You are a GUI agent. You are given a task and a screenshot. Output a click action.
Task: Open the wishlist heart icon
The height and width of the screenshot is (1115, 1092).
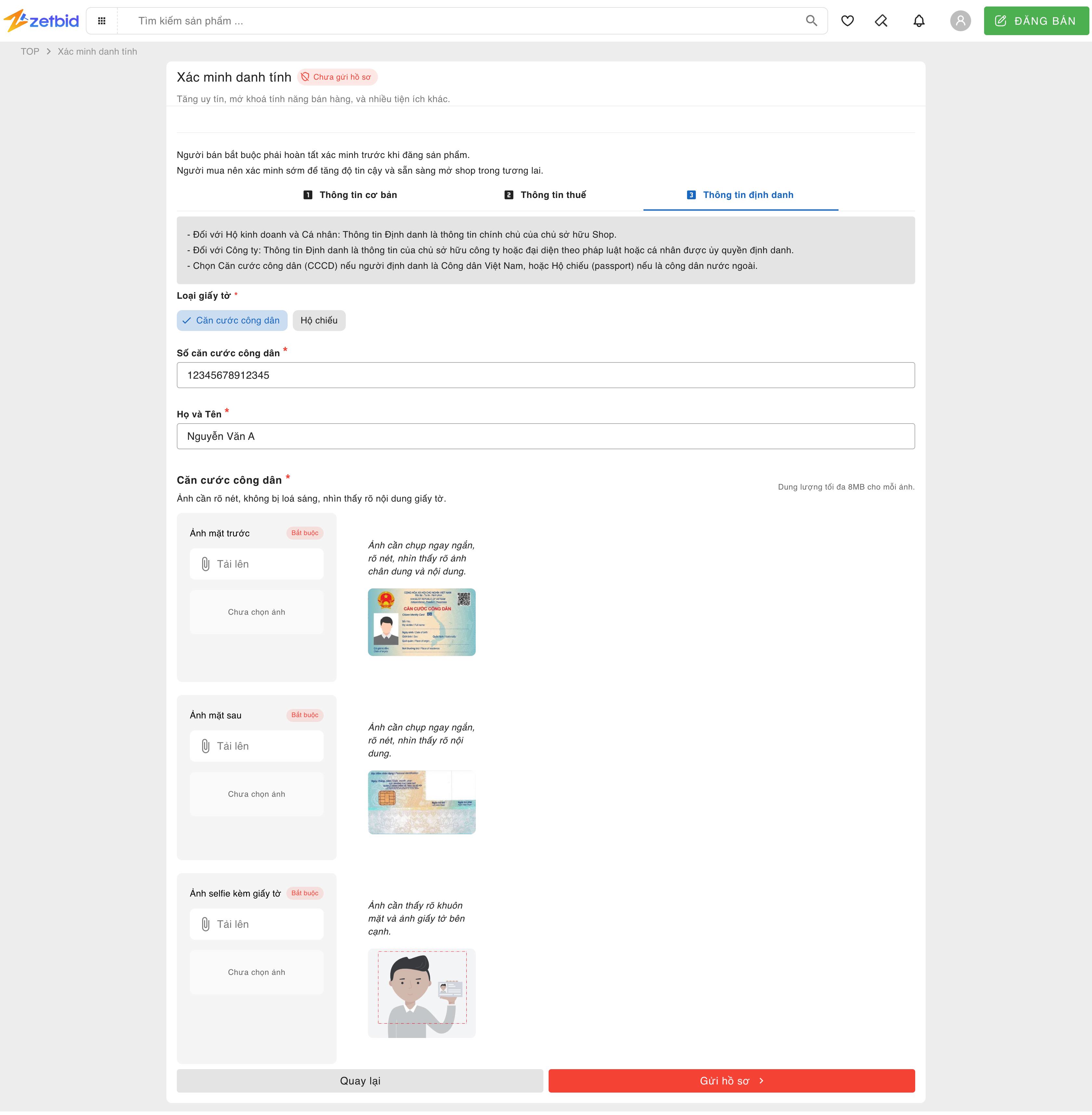click(x=847, y=21)
